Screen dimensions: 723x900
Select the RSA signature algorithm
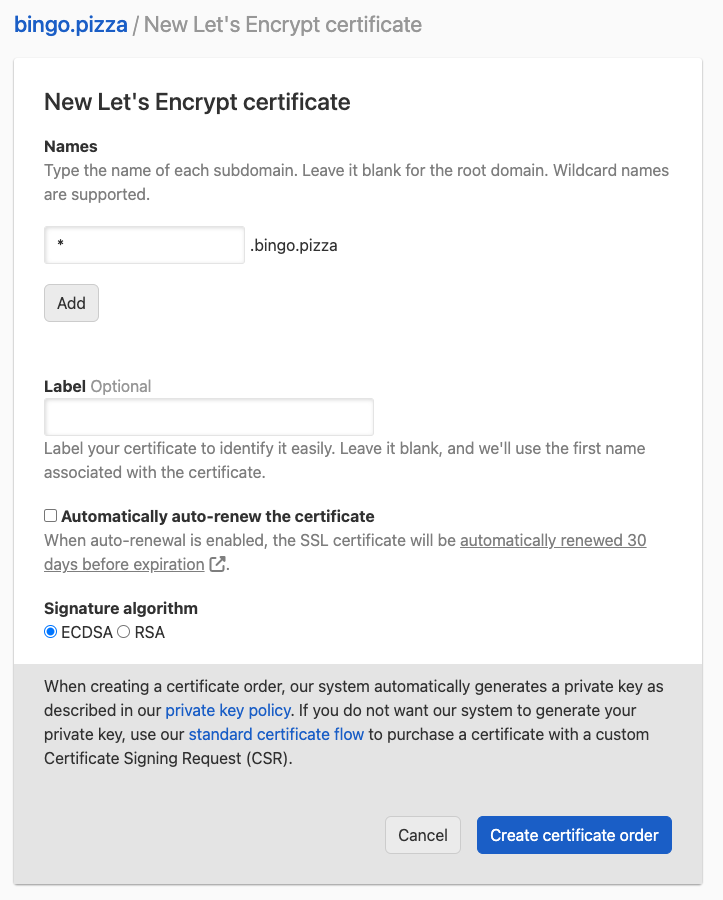(123, 631)
